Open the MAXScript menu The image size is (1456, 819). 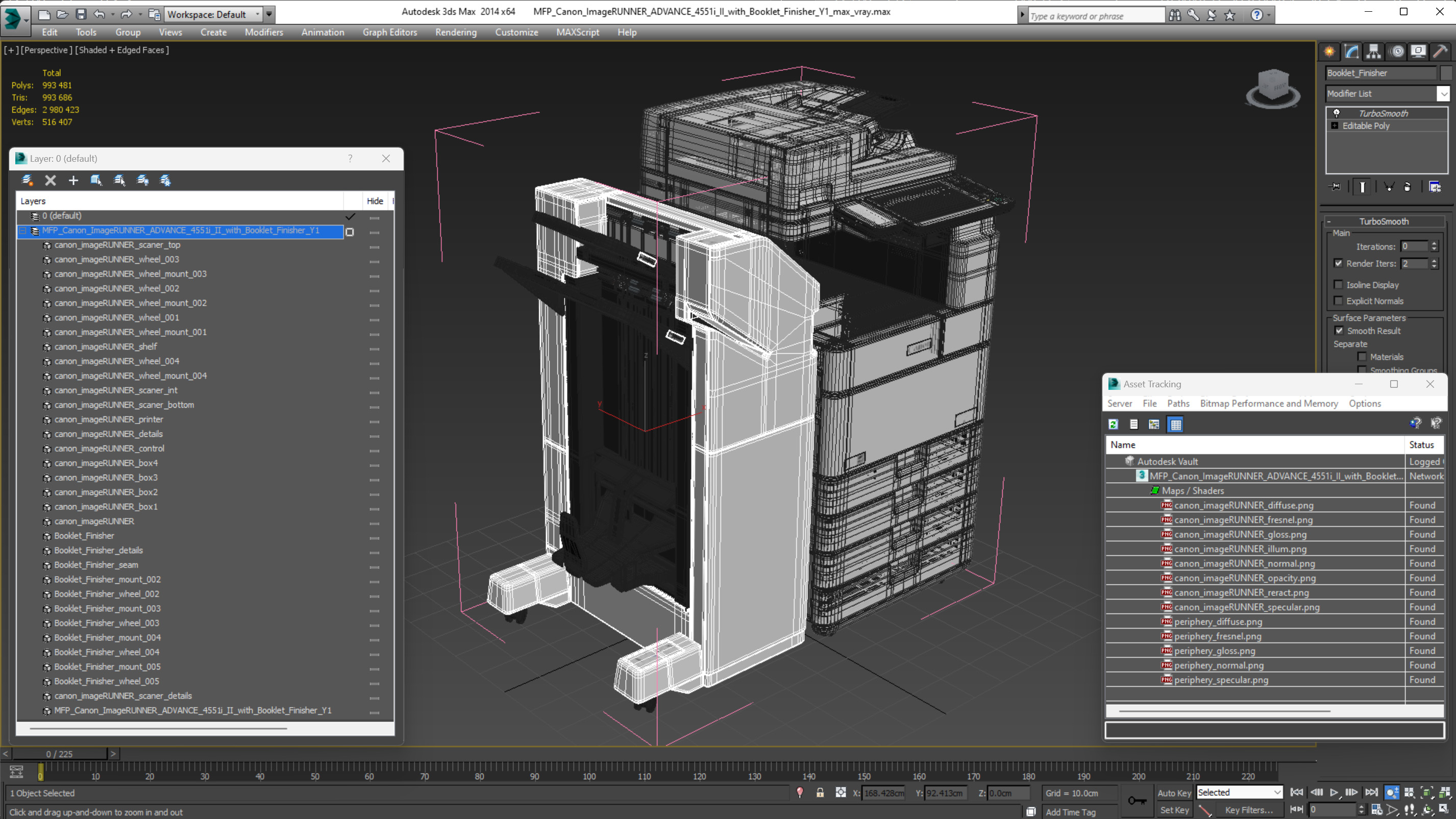577,32
